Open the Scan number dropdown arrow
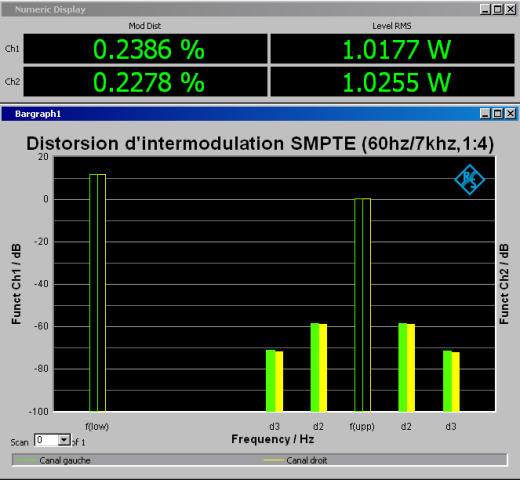The width and height of the screenshot is (520, 480). 64,440
